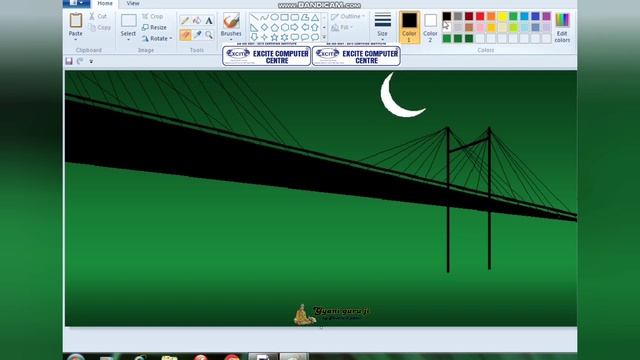640x360 pixels.
Task: Choose the Oval shape
Action: coord(274,18)
